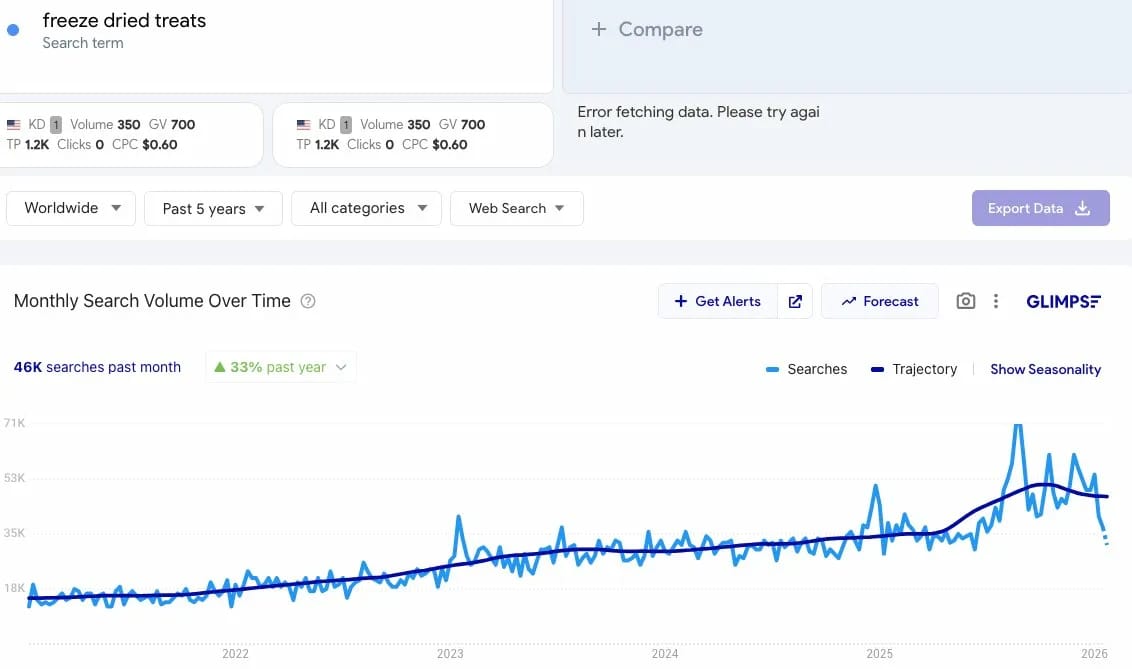Open the All categories dropdown
This screenshot has width=1132, height=669.
[x=367, y=208]
